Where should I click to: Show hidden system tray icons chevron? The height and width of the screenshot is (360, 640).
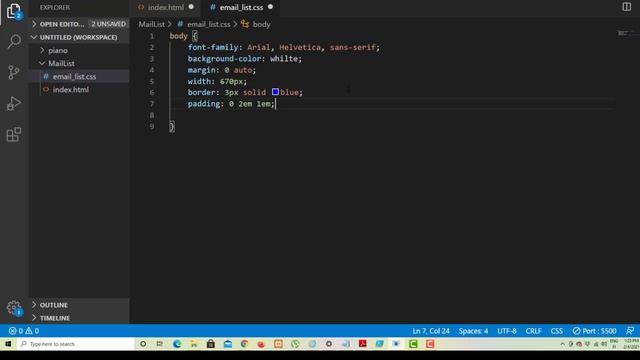(x=562, y=344)
